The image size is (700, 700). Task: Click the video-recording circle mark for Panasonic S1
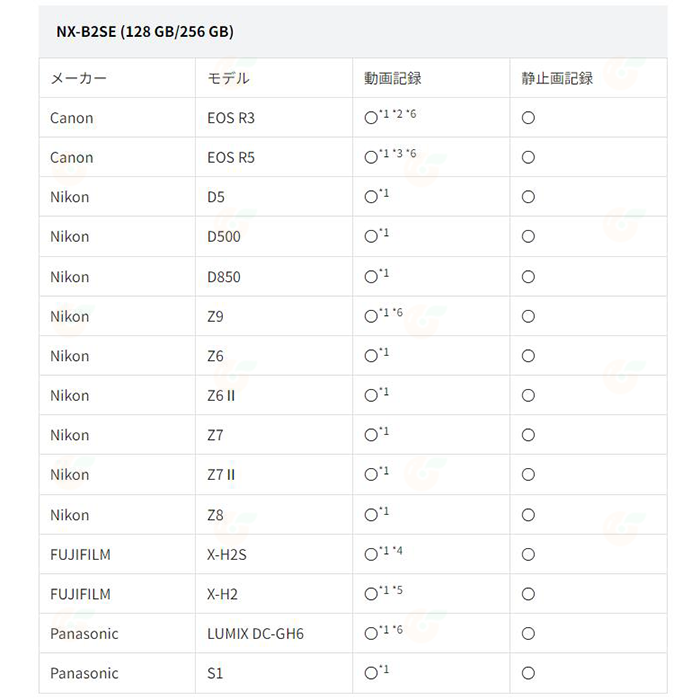[371, 674]
